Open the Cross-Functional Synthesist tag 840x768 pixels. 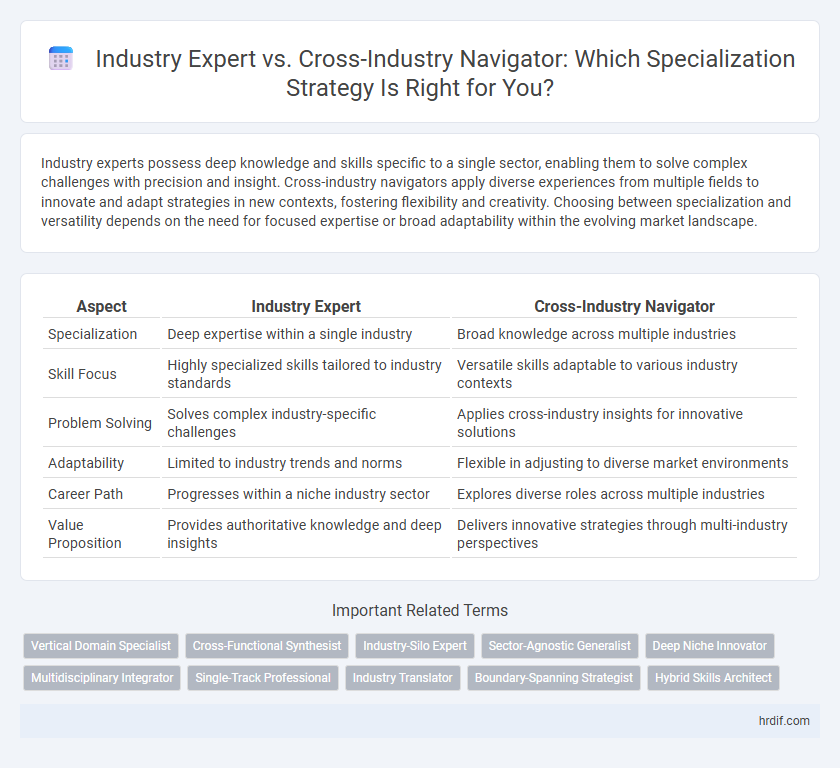[267, 646]
